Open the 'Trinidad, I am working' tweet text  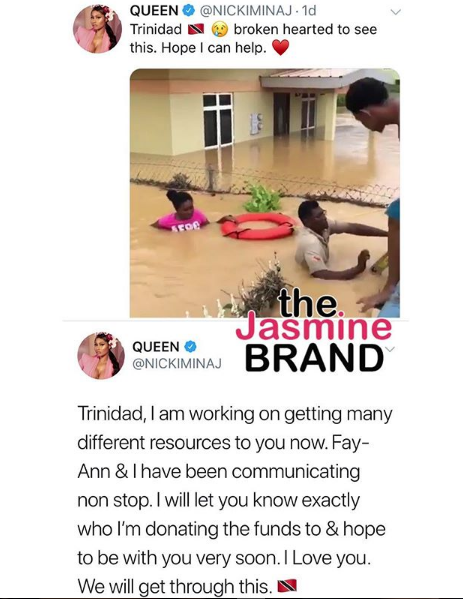click(235, 500)
